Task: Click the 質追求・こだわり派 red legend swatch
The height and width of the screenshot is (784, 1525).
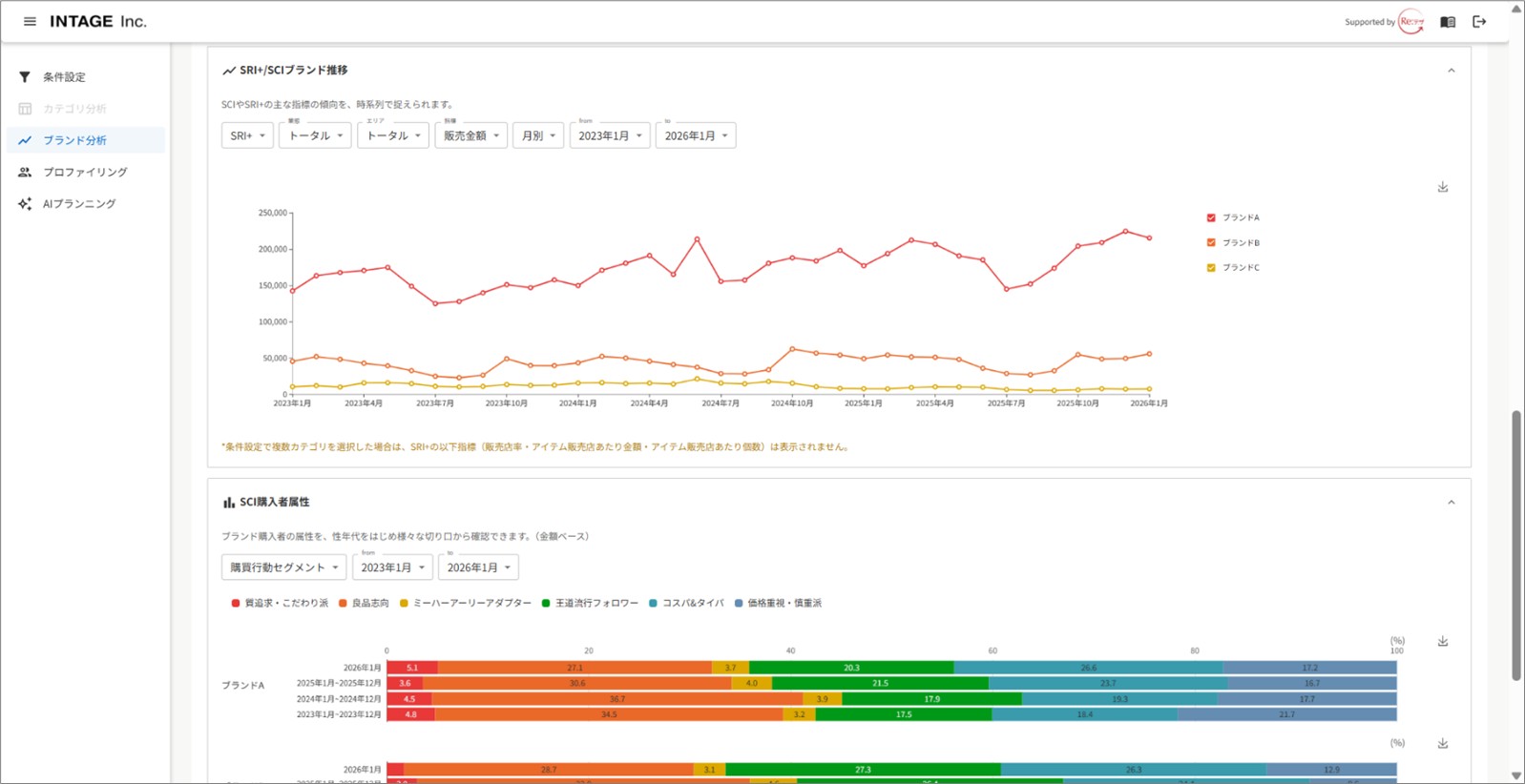Action: [236, 603]
